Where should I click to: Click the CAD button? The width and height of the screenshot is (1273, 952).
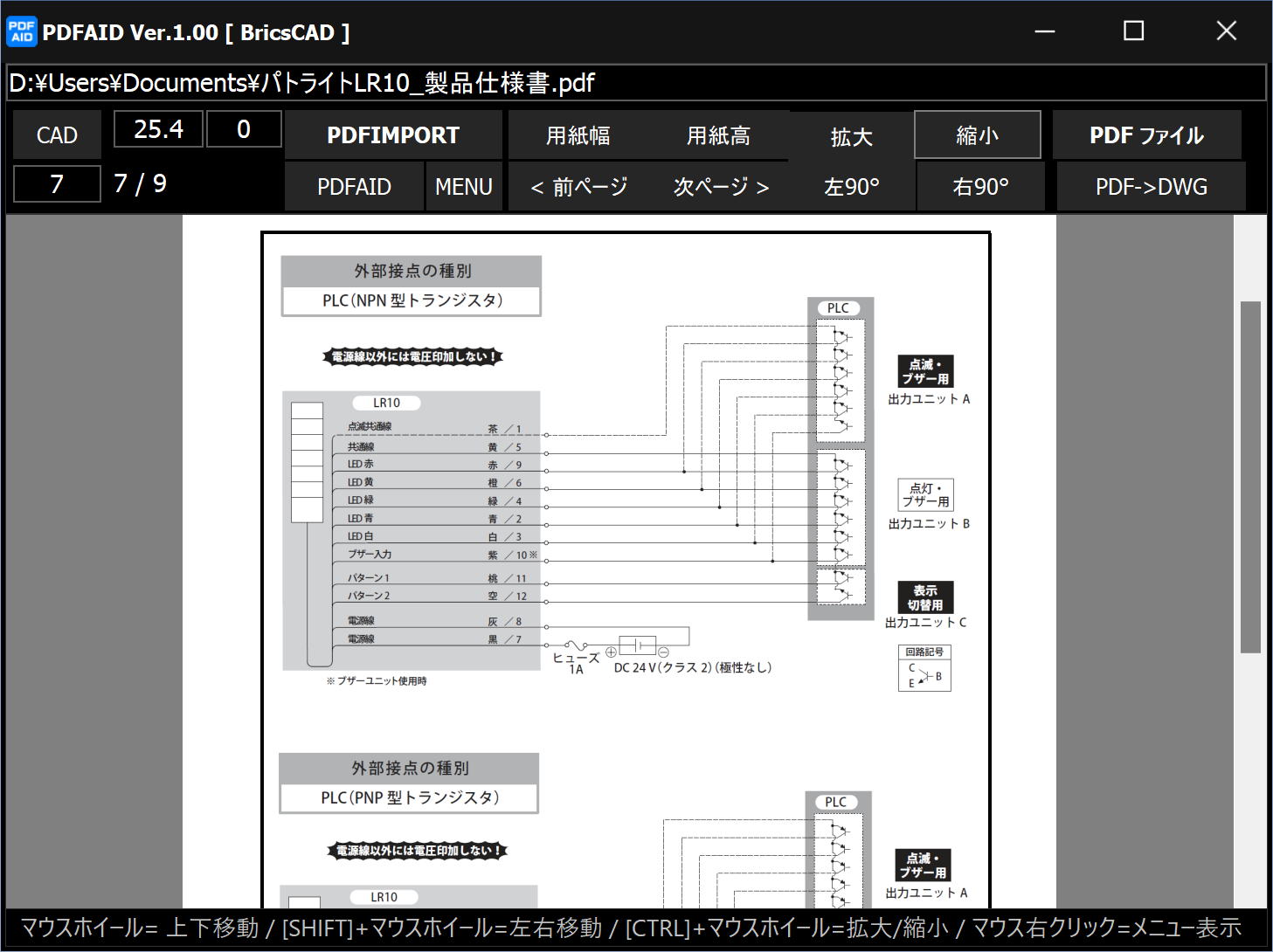pos(58,135)
